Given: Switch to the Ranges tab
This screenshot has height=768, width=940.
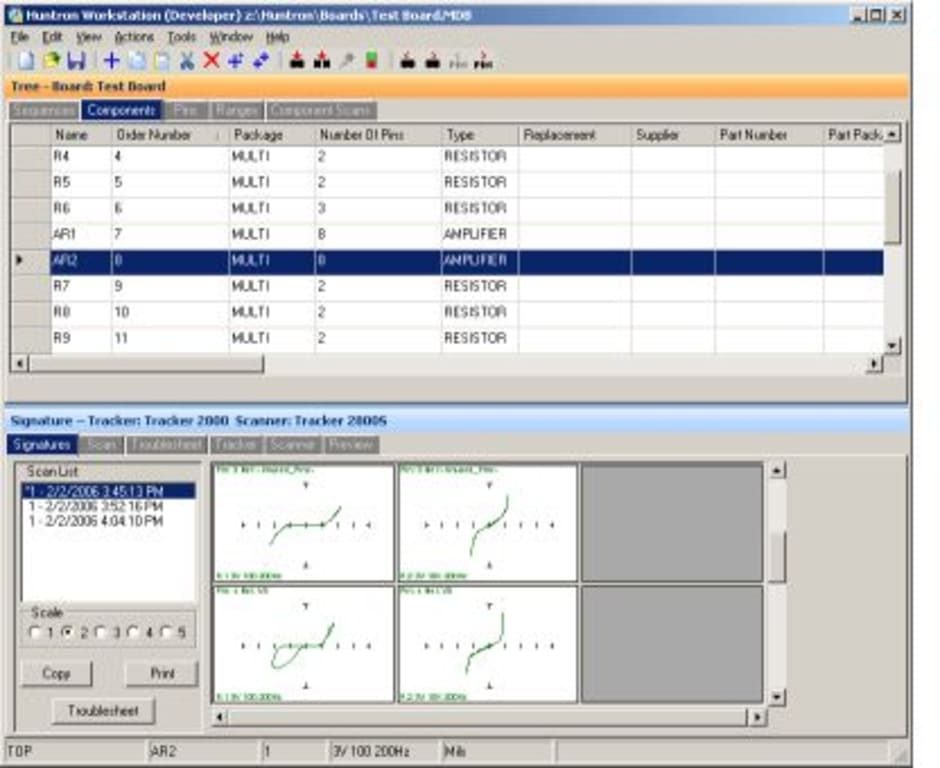Looking at the screenshot, I should click(x=237, y=110).
